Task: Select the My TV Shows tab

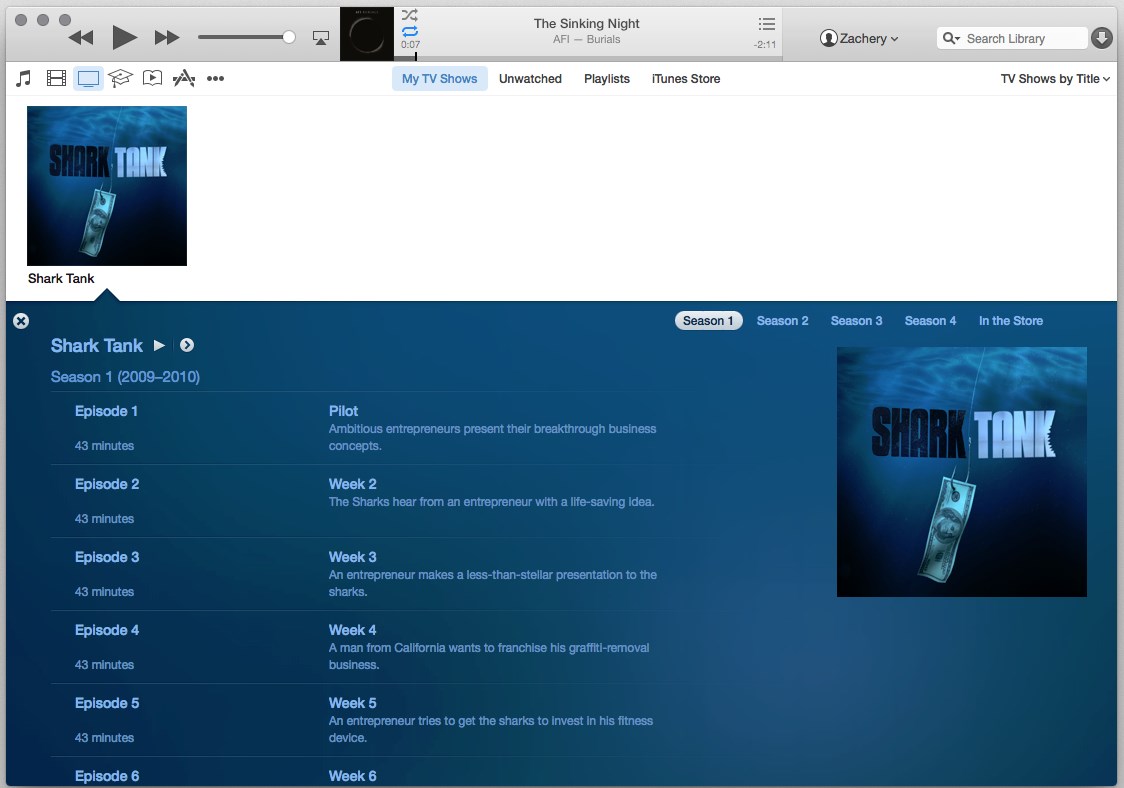Action: (439, 79)
